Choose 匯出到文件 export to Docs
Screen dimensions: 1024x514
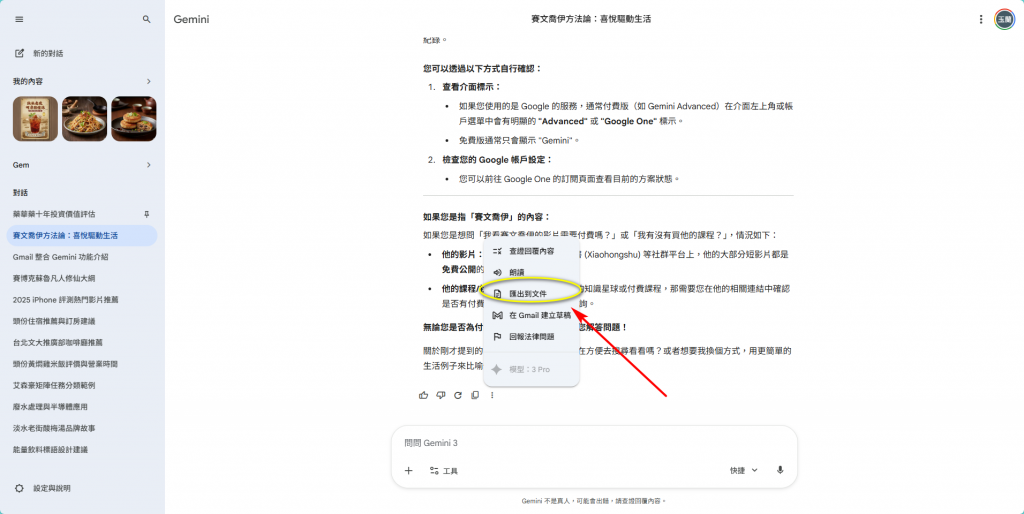(531, 294)
